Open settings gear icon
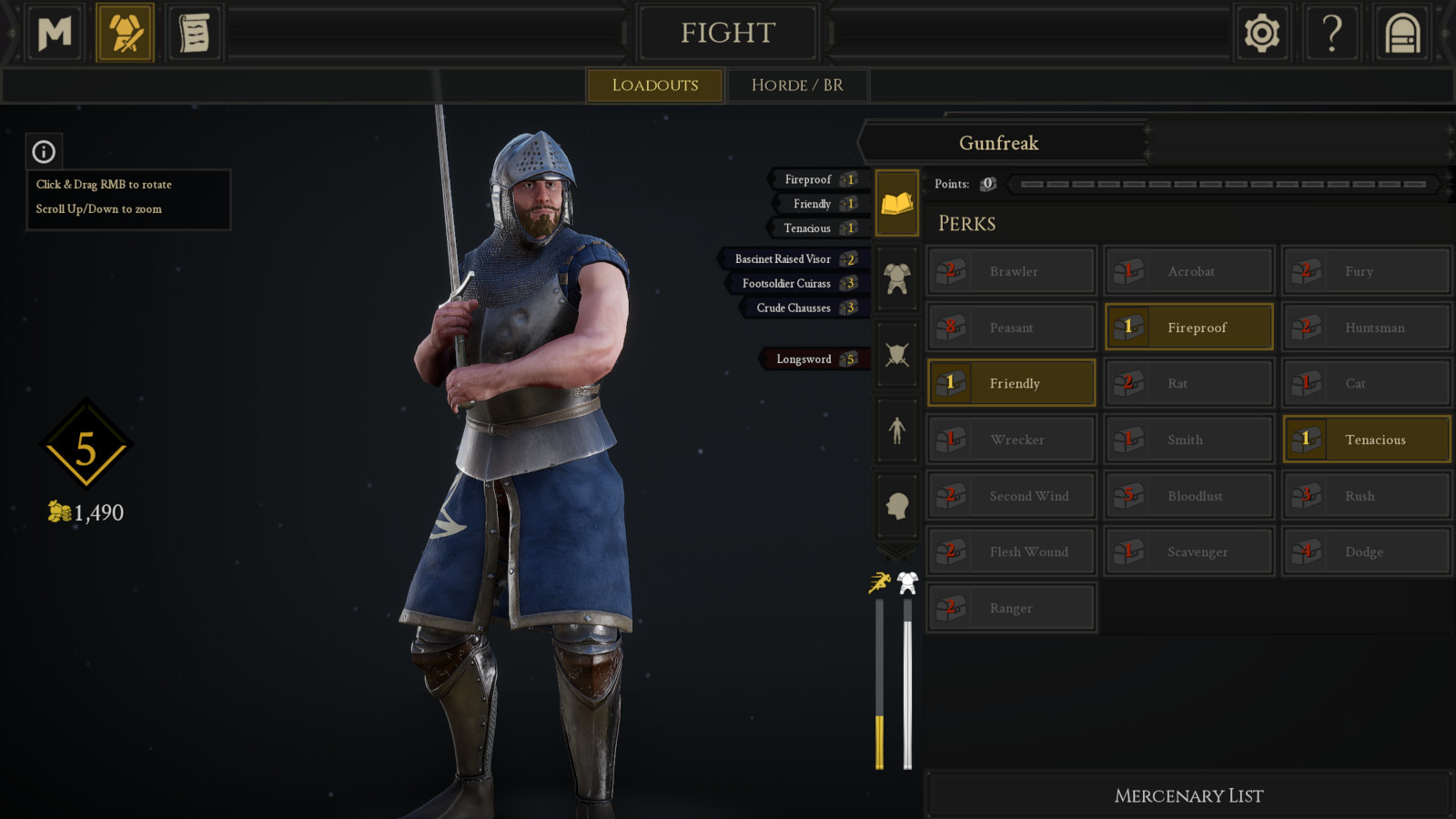This screenshot has width=1456, height=819. pos(1262,34)
